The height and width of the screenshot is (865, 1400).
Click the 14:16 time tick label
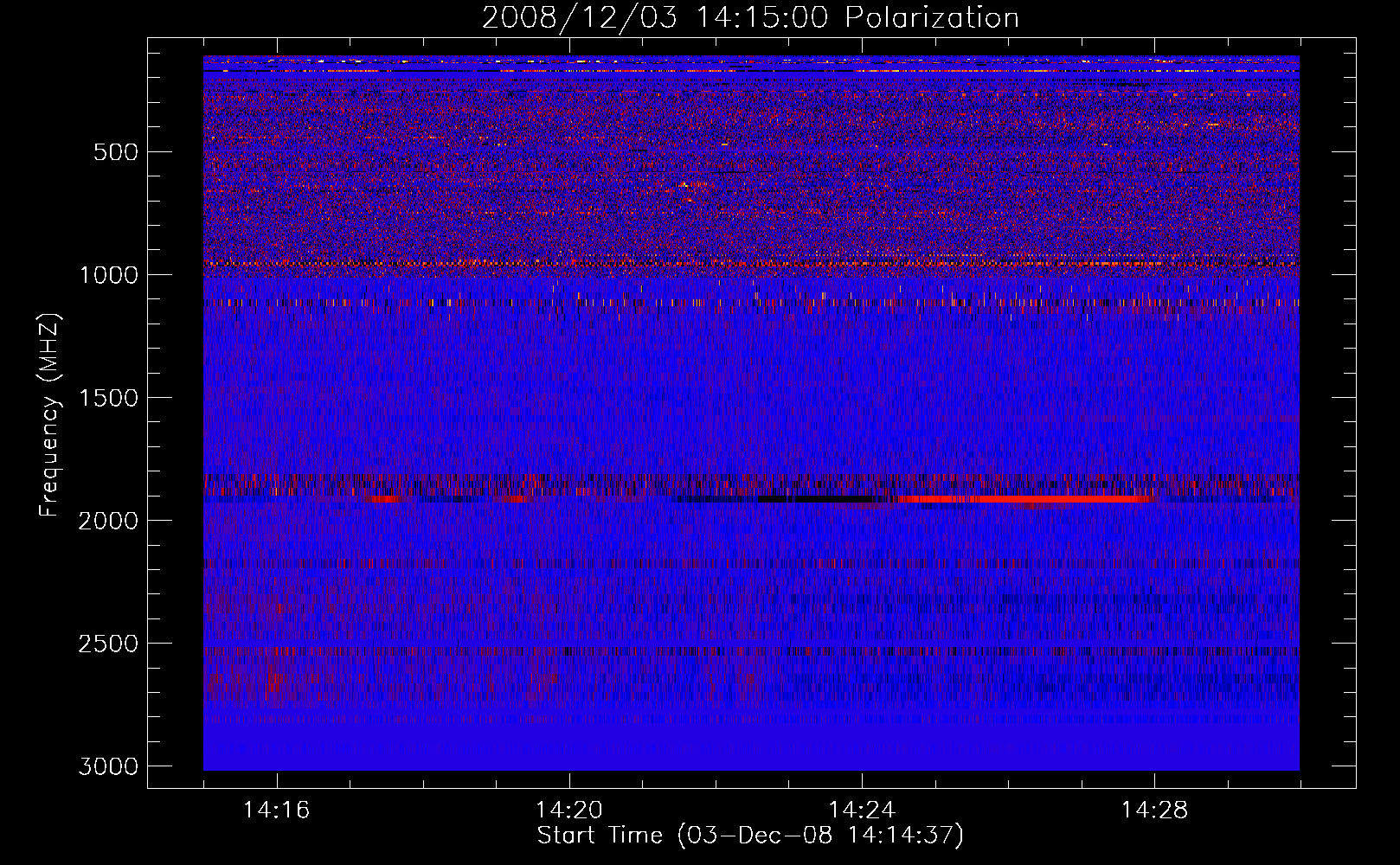(276, 811)
